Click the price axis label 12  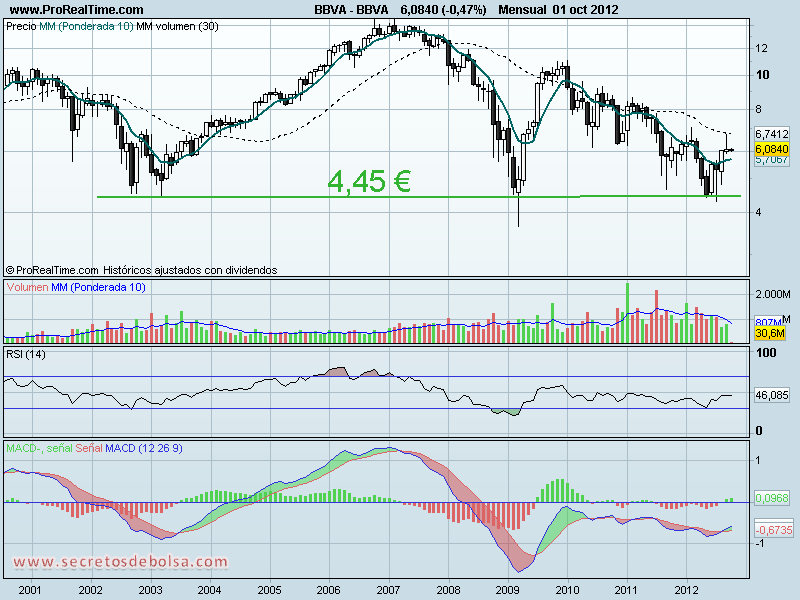tap(761, 48)
